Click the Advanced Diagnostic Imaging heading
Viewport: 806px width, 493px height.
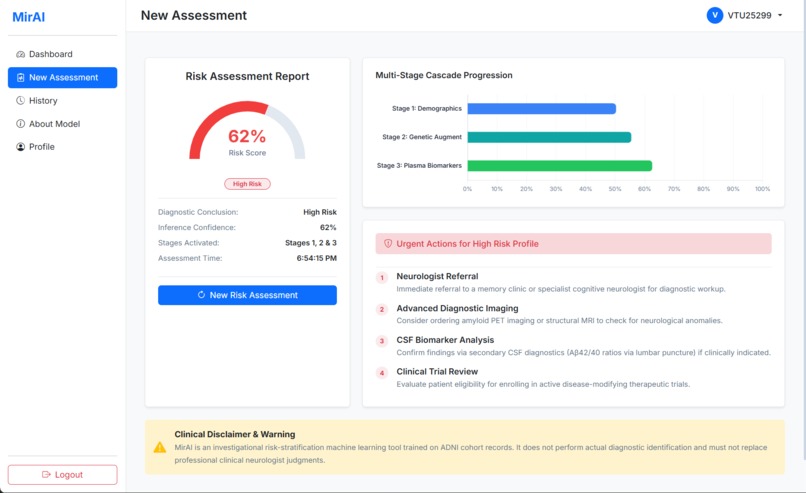point(457,308)
